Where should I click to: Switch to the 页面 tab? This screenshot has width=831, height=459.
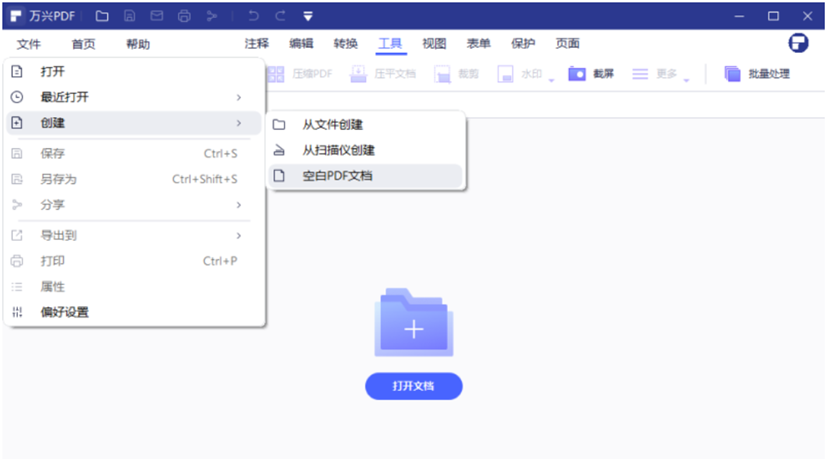point(567,43)
